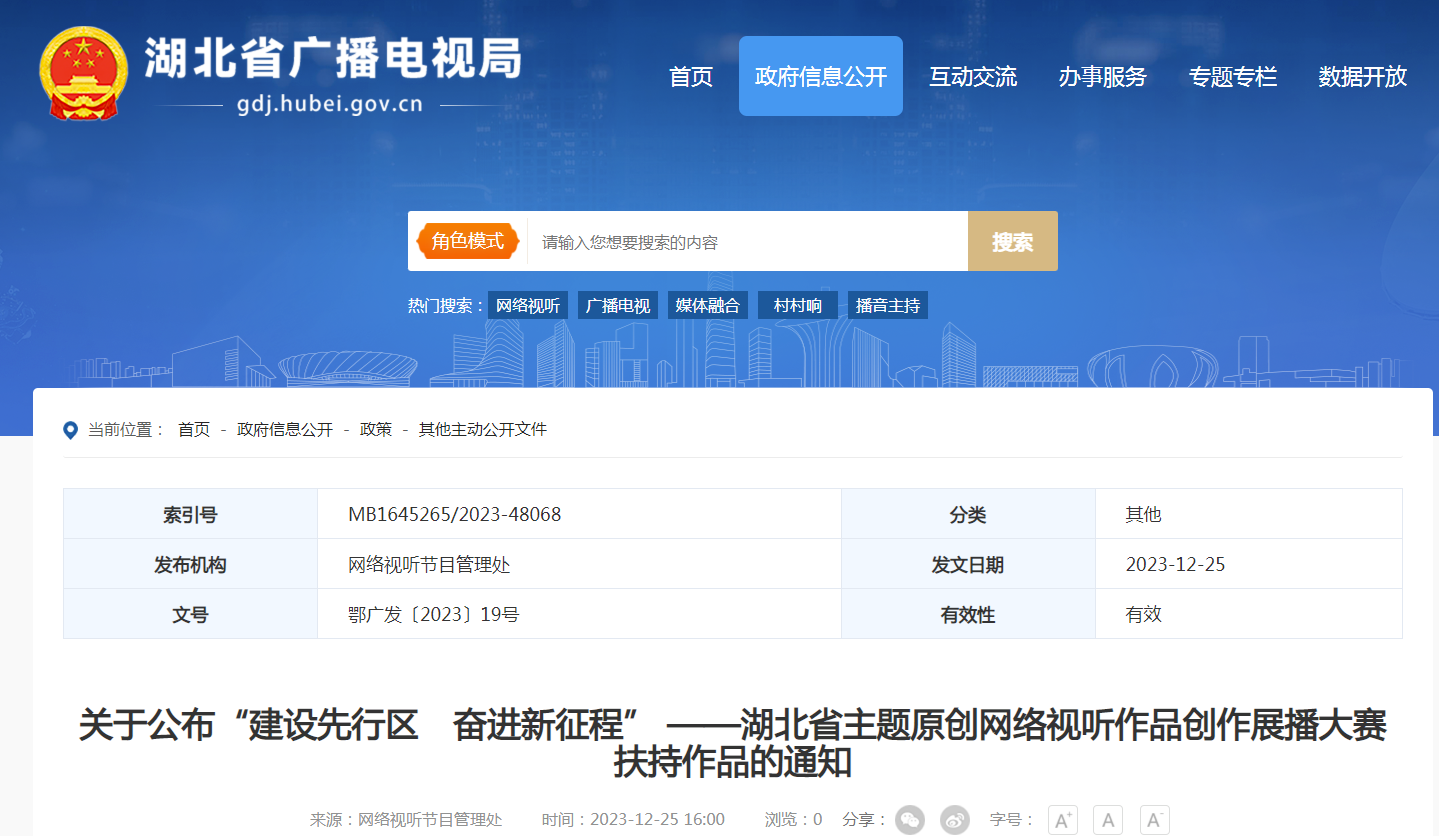The image size is (1439, 836).
Task: Click breadcrumb link 其他主动公开文件
Action: pyautogui.click(x=482, y=430)
